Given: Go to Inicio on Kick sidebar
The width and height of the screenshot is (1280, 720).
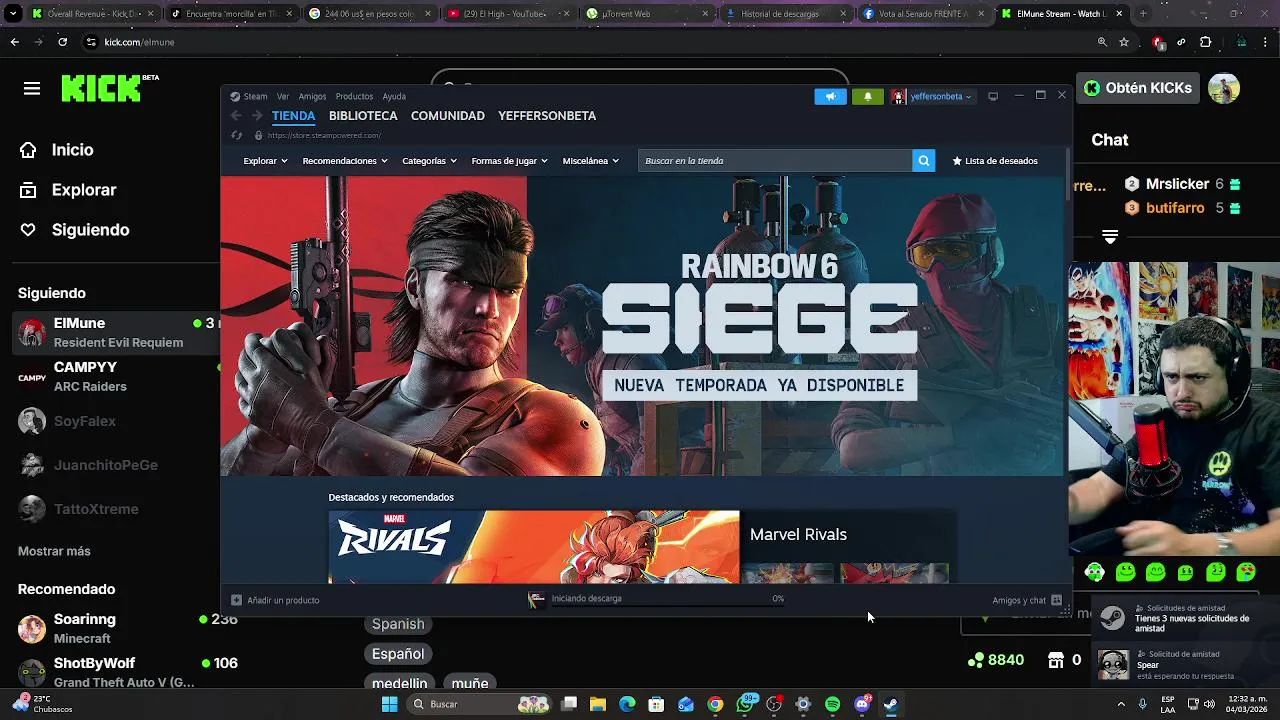Looking at the screenshot, I should pyautogui.click(x=56, y=150).
